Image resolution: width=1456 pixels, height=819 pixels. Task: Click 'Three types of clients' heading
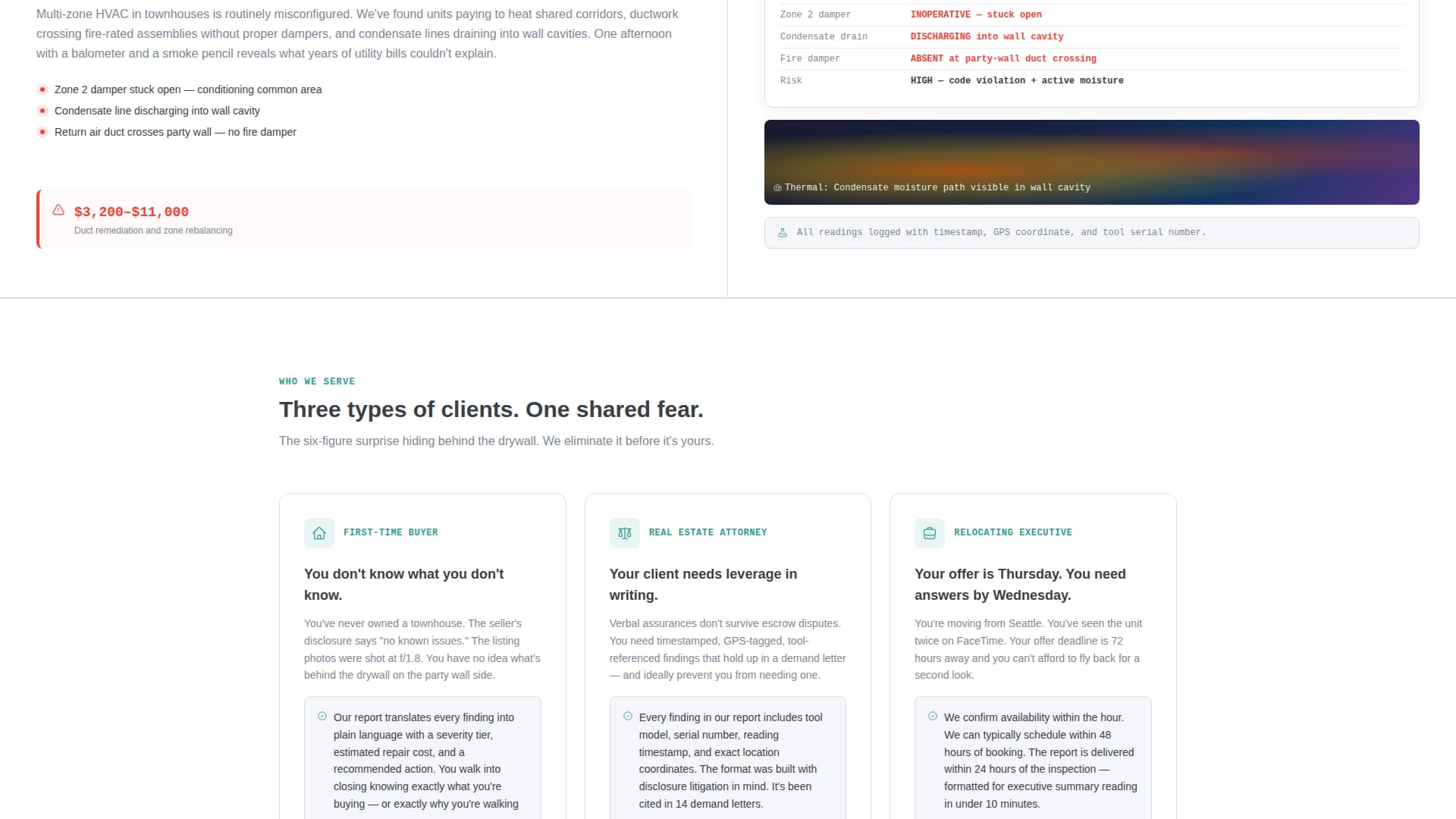[491, 409]
